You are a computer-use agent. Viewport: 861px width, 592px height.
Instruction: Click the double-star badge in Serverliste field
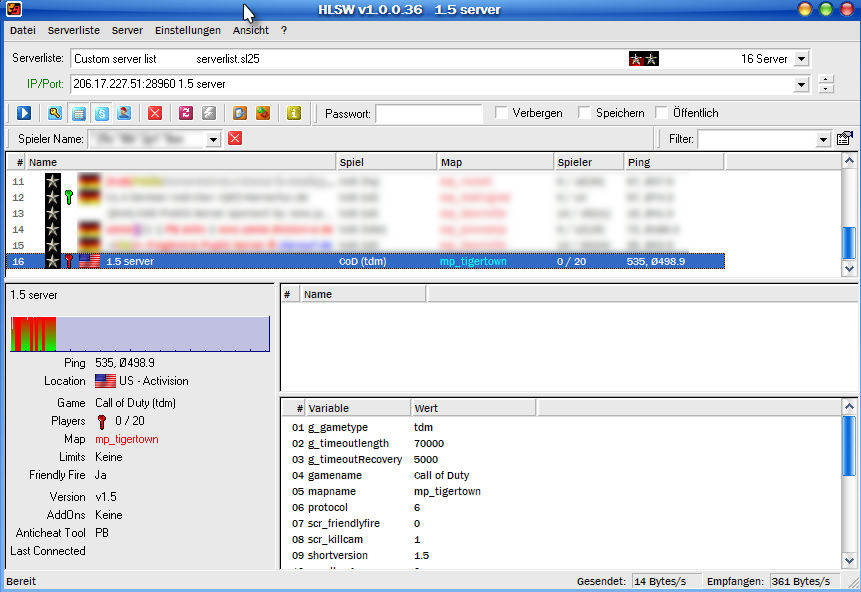[x=644, y=59]
